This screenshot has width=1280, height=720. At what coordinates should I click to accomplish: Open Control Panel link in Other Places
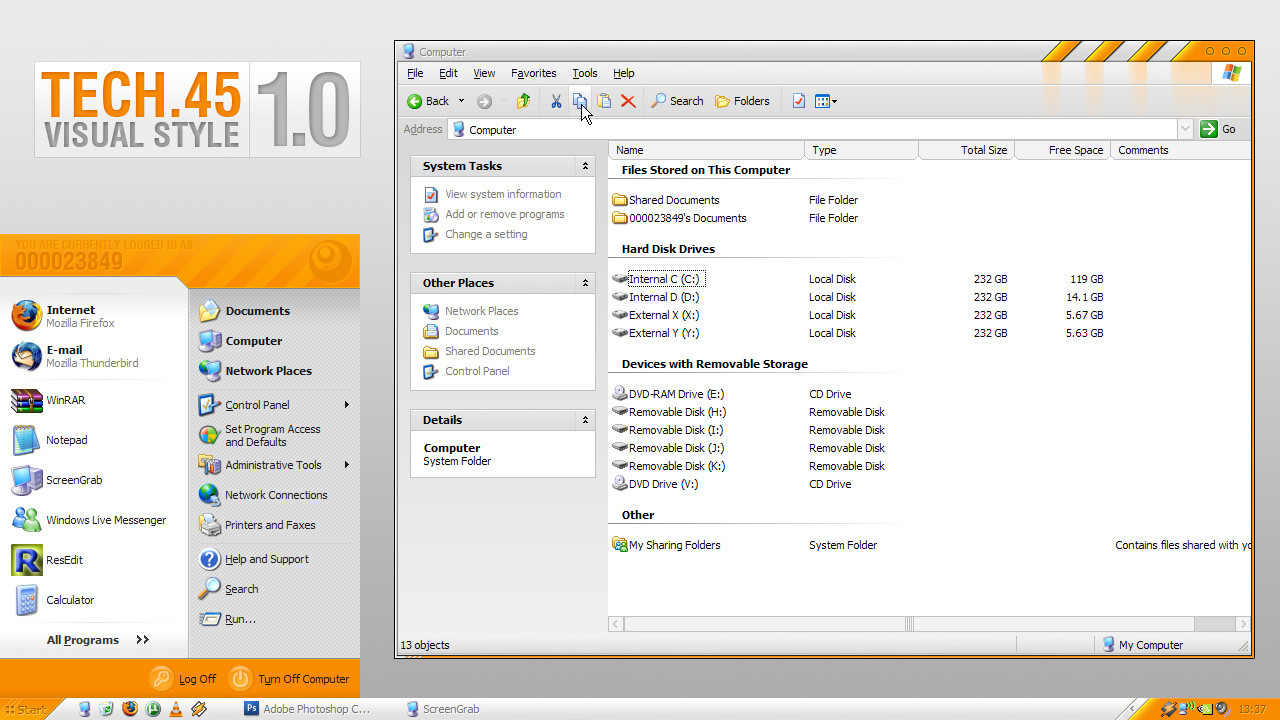(477, 371)
